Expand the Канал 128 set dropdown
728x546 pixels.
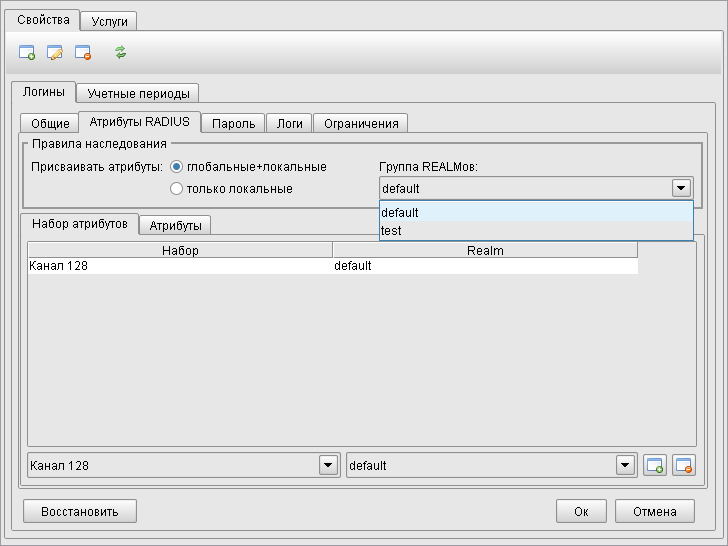(x=328, y=465)
